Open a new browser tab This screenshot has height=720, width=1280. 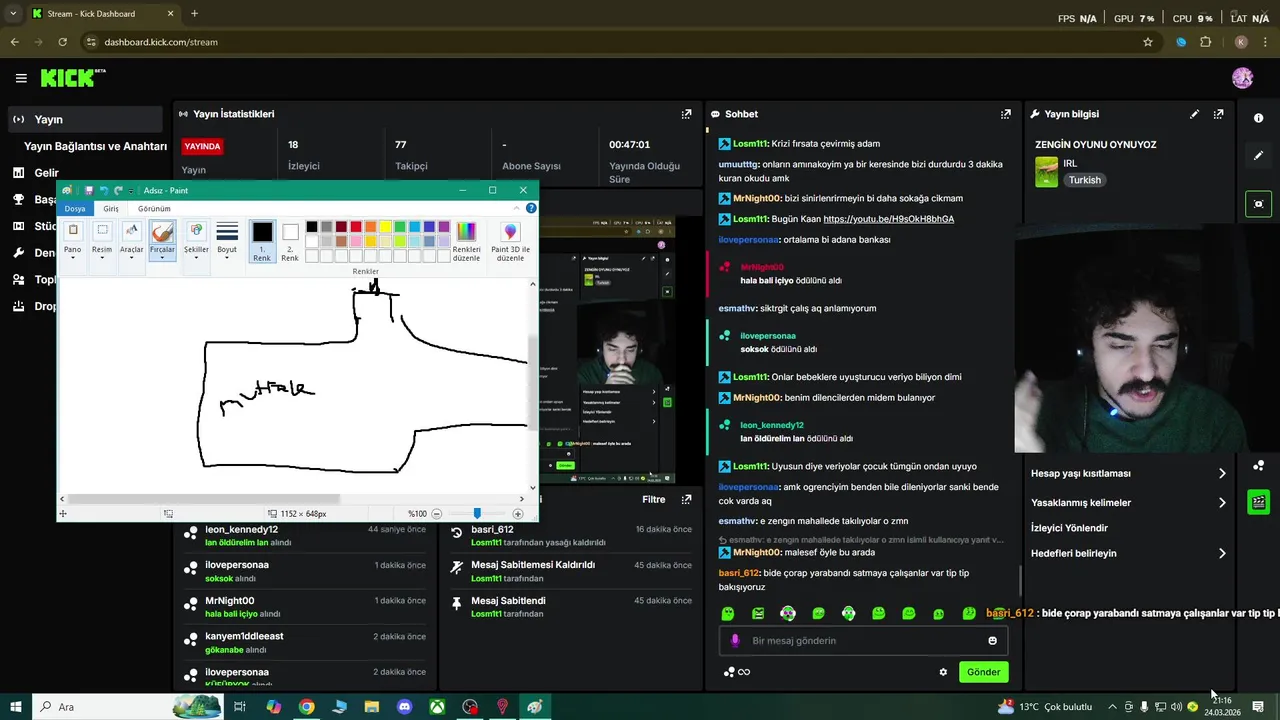point(194,14)
